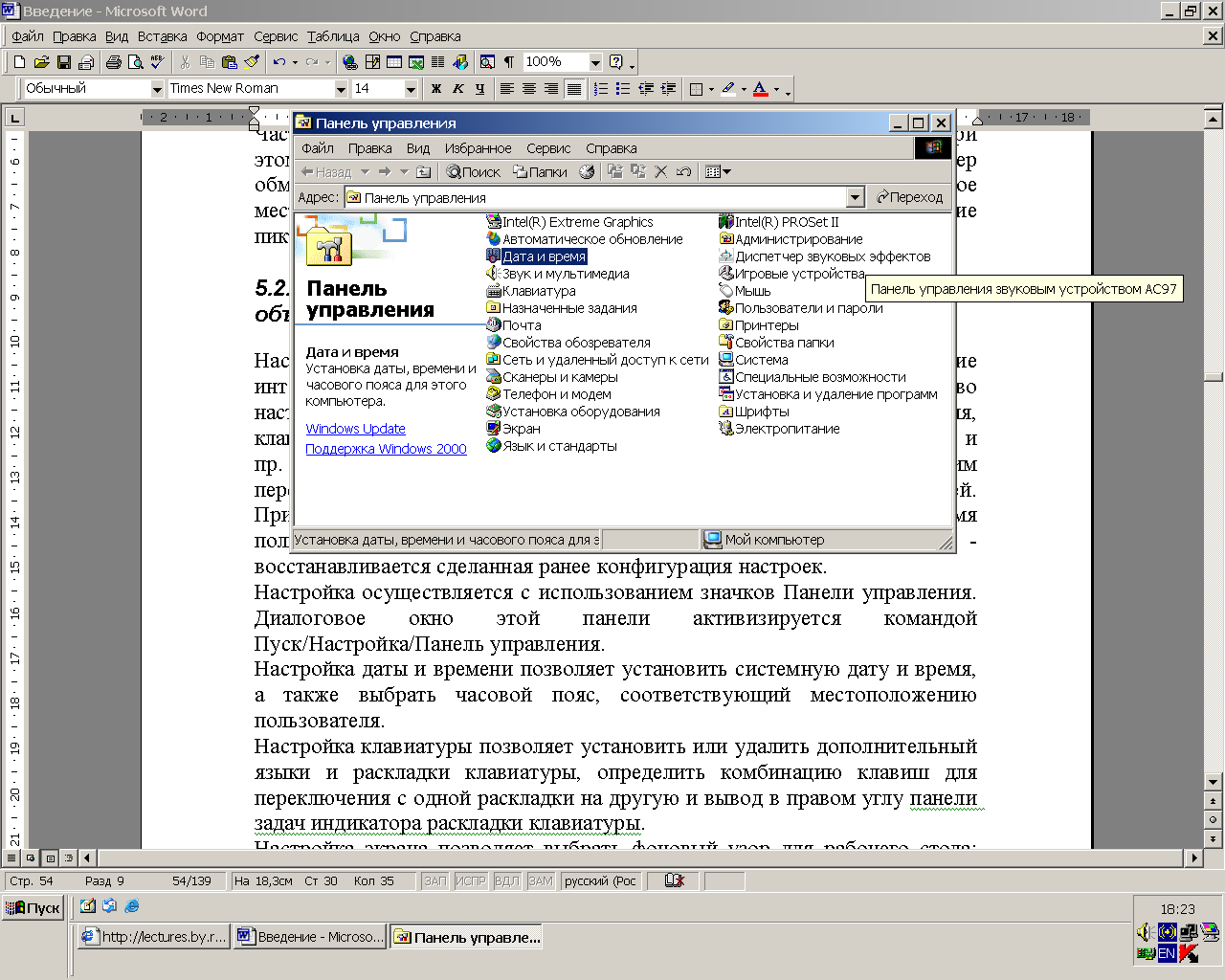Open the Система control panel item
This screenshot has height=980, width=1225.
pyautogui.click(x=761, y=360)
